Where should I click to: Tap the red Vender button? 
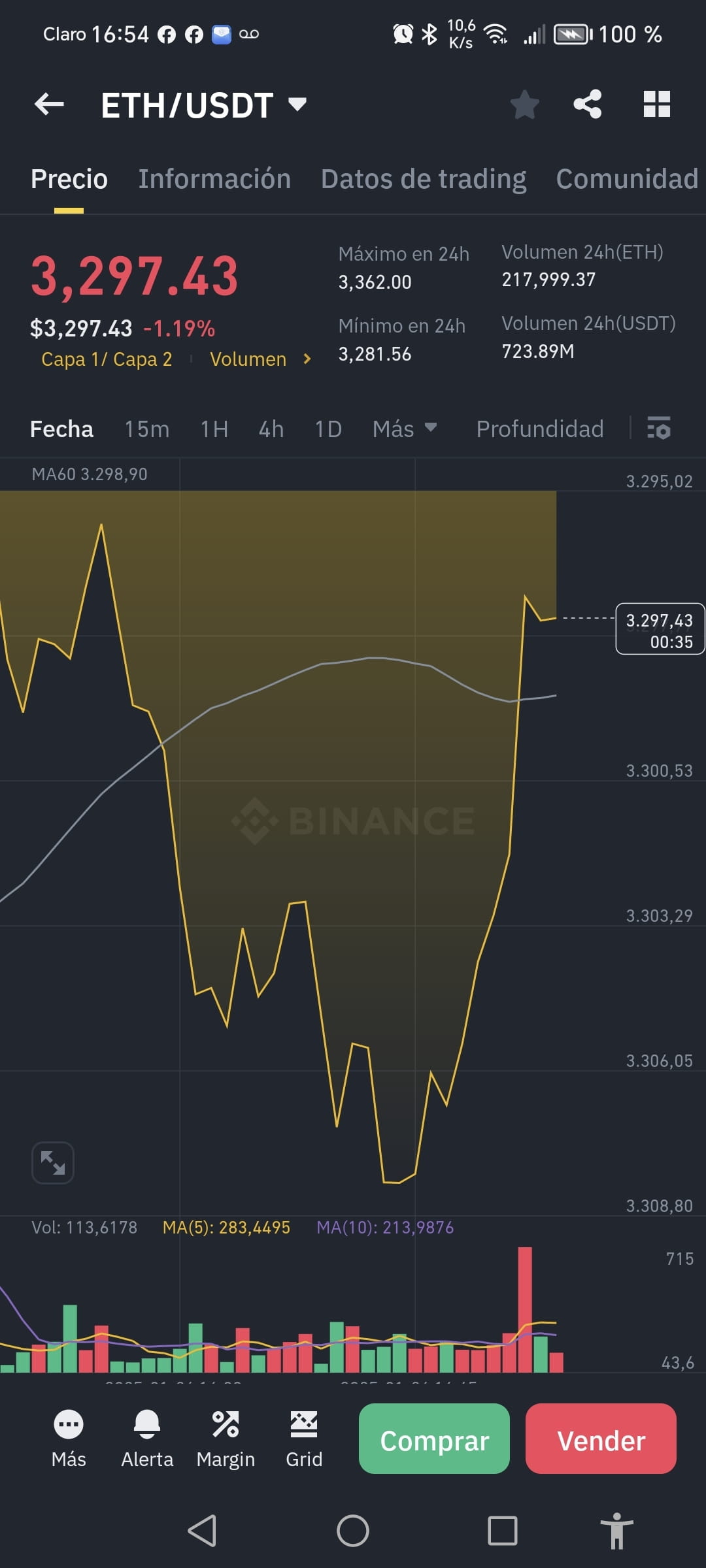(x=601, y=1439)
